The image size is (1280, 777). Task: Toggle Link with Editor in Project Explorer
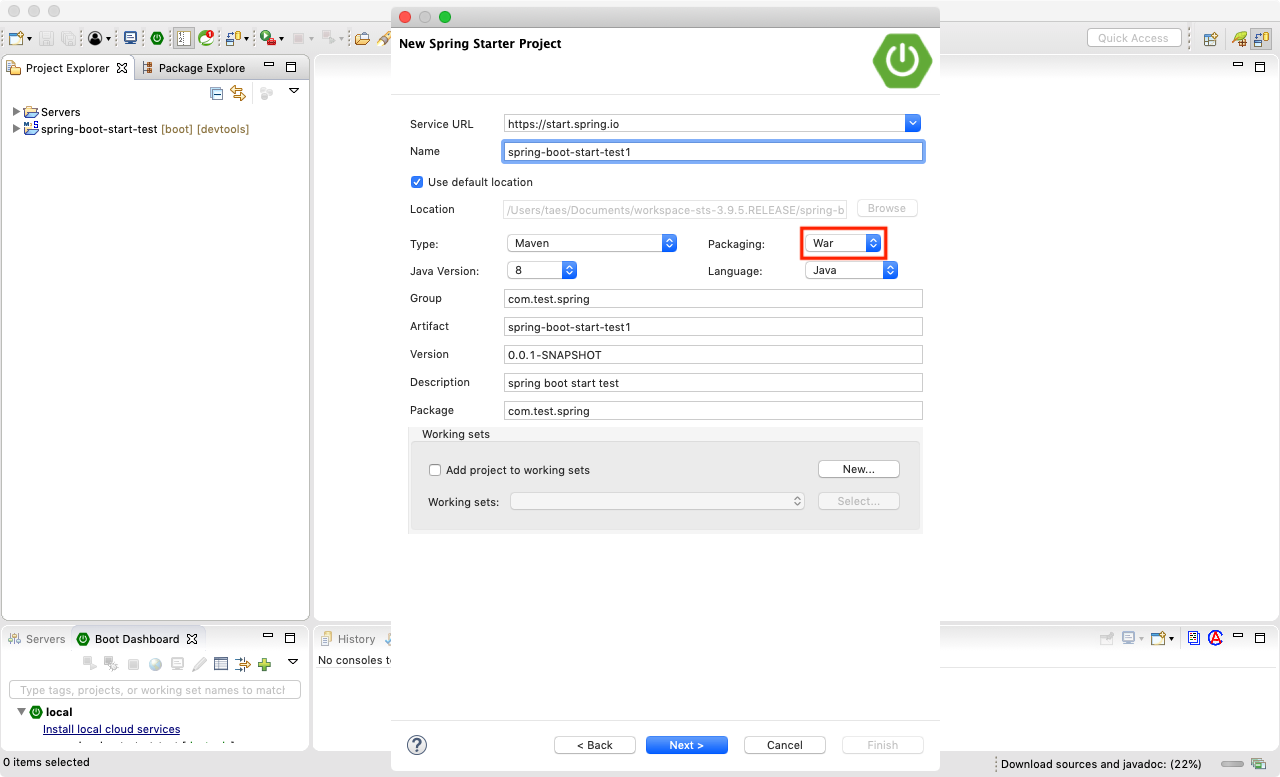[x=238, y=93]
